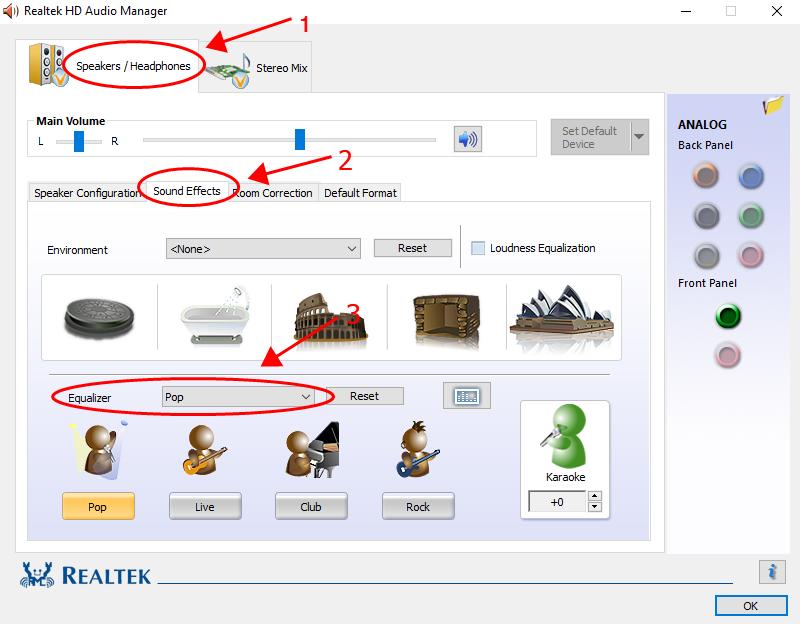The width and height of the screenshot is (800, 624).
Task: Confirm settings with the OK button
Action: point(749,605)
